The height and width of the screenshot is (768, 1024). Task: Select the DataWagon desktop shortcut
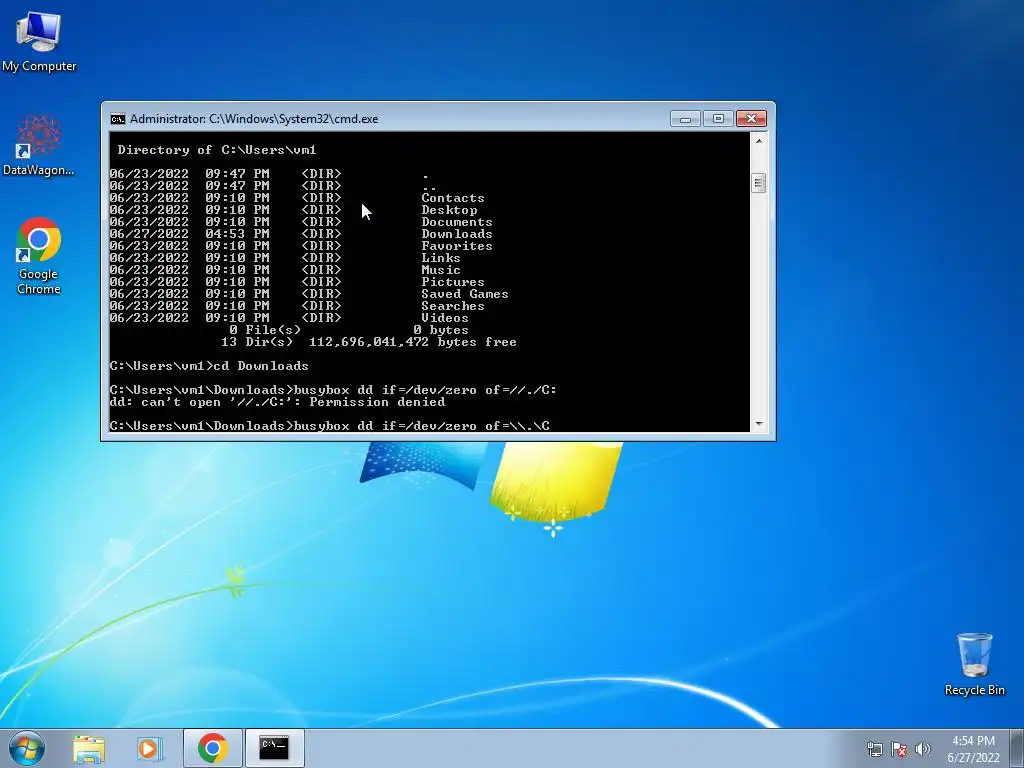click(x=39, y=144)
